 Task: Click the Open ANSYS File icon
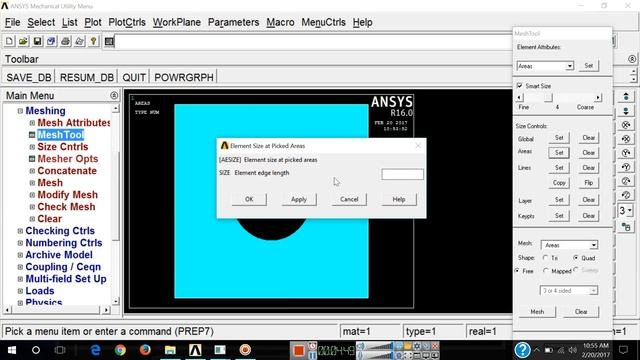click(23, 41)
